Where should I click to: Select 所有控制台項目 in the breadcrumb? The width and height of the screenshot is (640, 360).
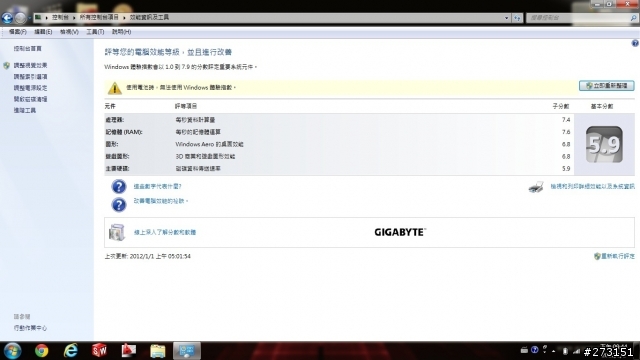pos(99,18)
